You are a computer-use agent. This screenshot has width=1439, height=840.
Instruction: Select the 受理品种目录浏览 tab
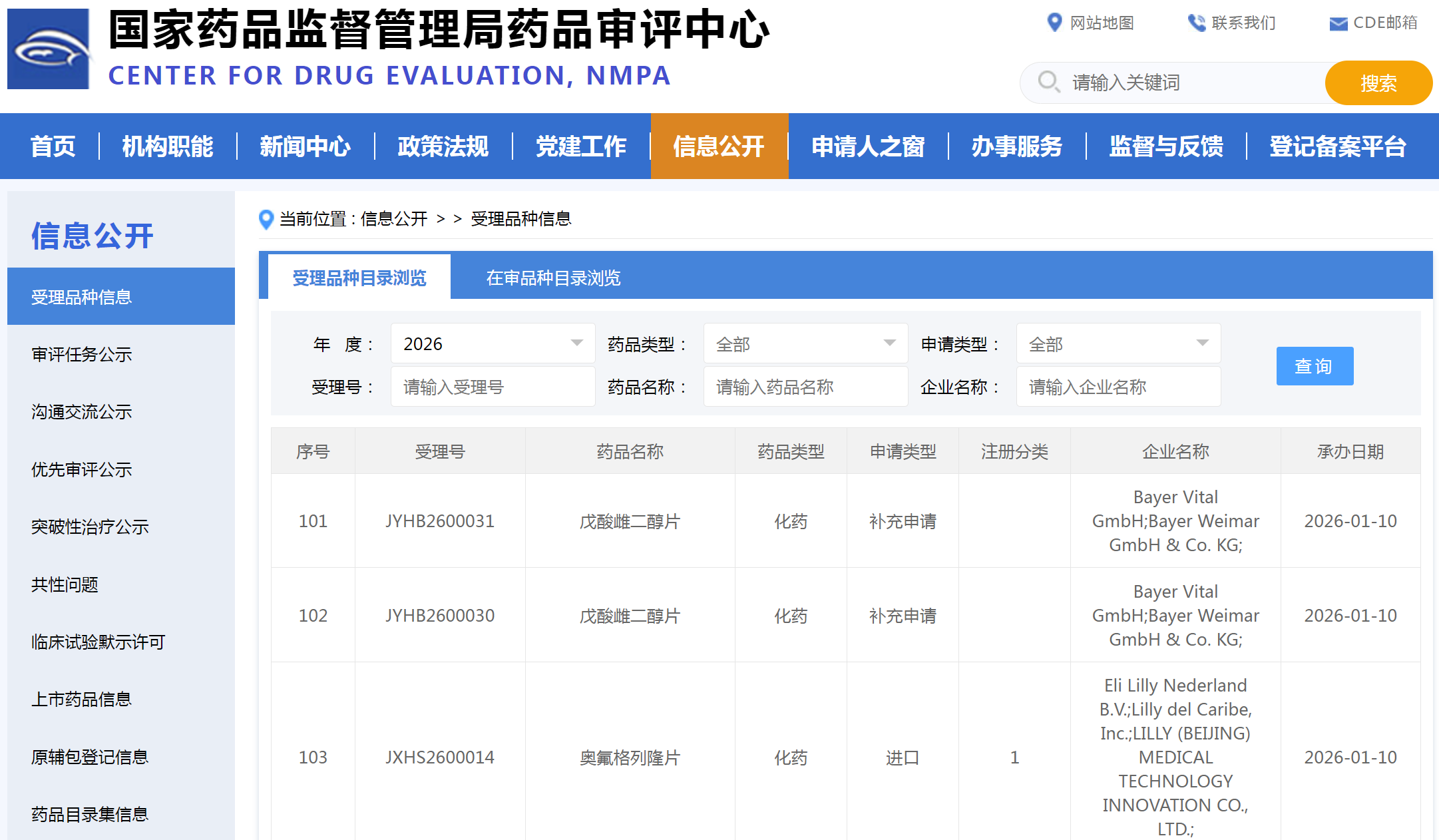358,278
